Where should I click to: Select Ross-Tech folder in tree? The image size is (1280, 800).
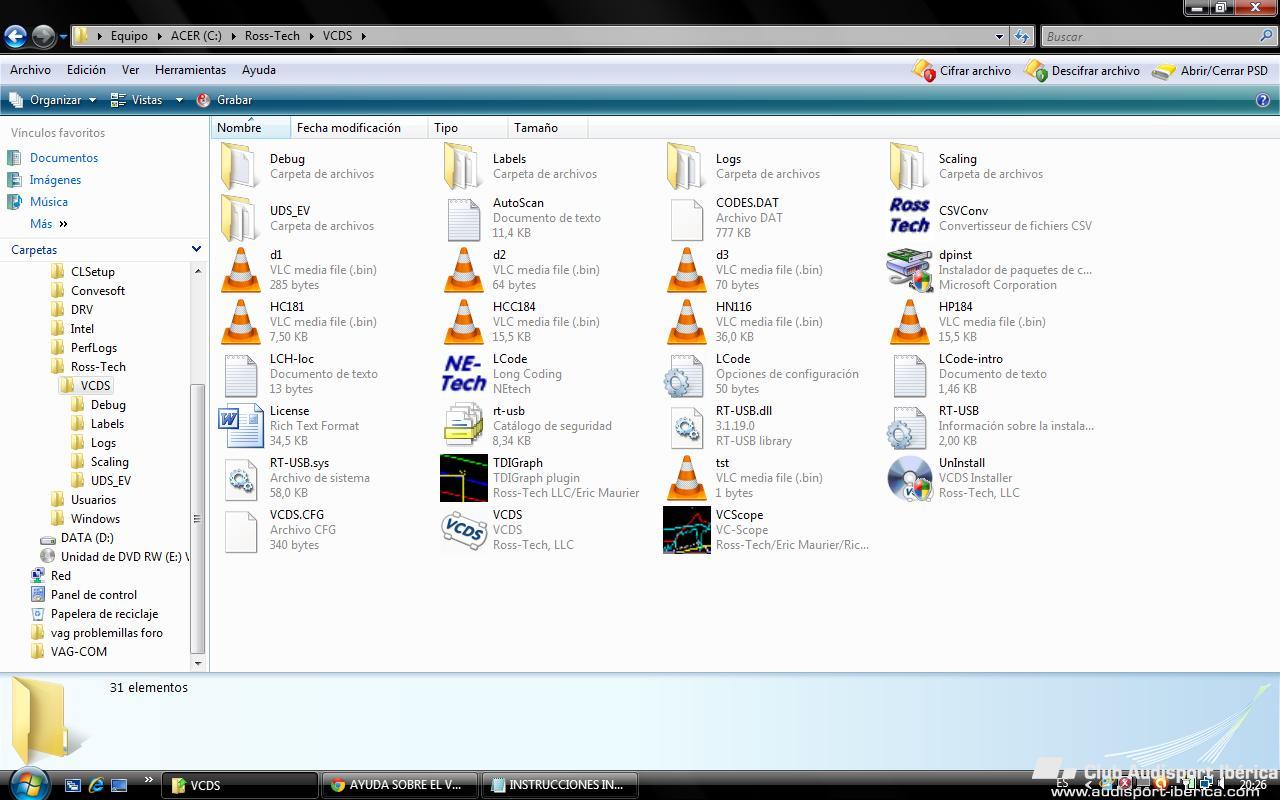pos(98,367)
